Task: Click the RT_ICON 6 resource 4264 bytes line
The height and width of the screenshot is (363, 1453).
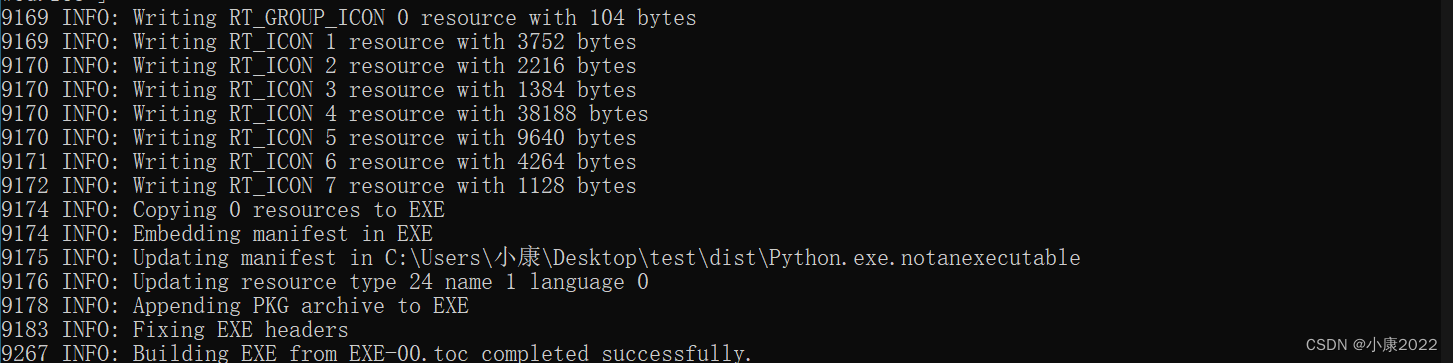Action: coord(318,162)
